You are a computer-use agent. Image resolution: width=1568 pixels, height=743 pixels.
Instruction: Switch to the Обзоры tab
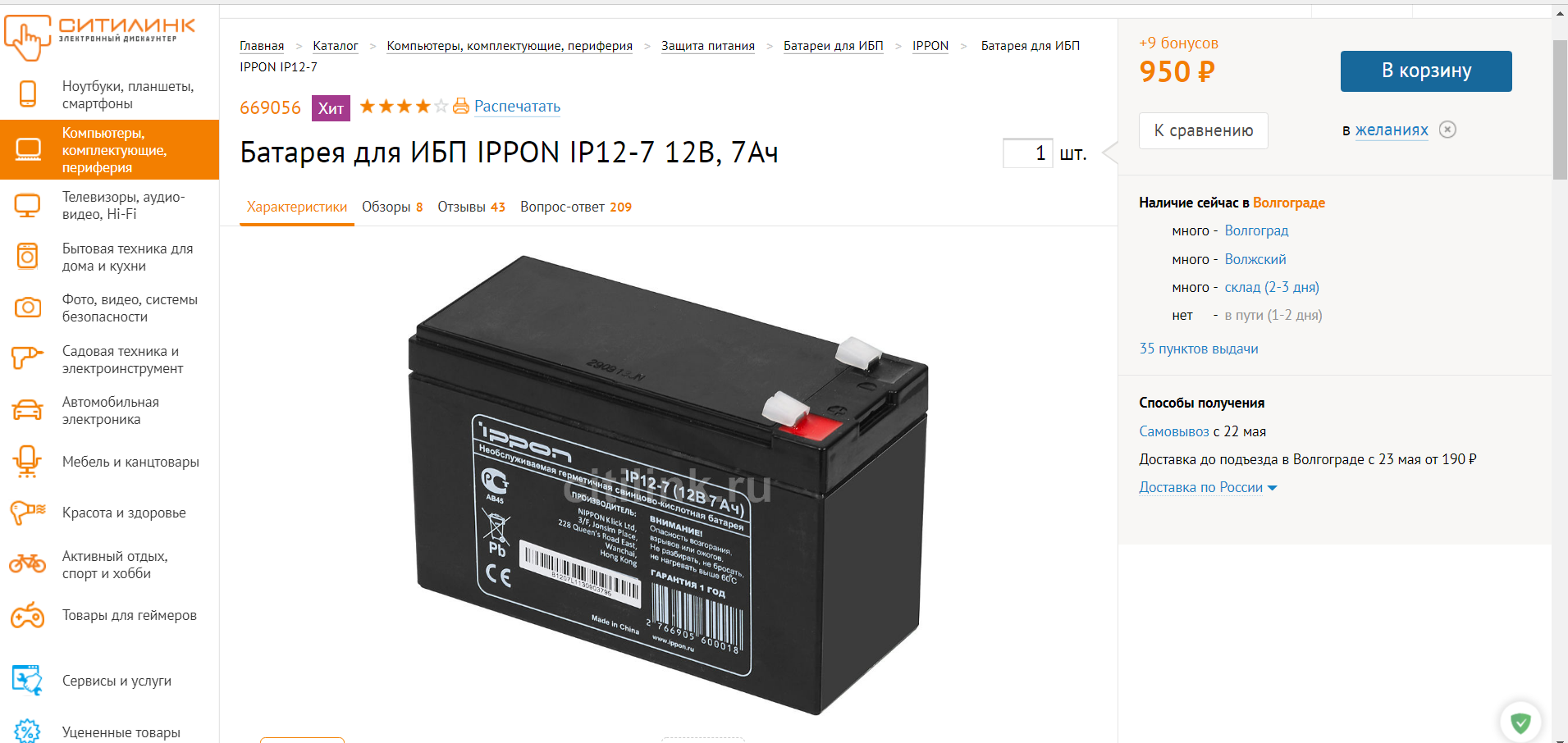[392, 207]
